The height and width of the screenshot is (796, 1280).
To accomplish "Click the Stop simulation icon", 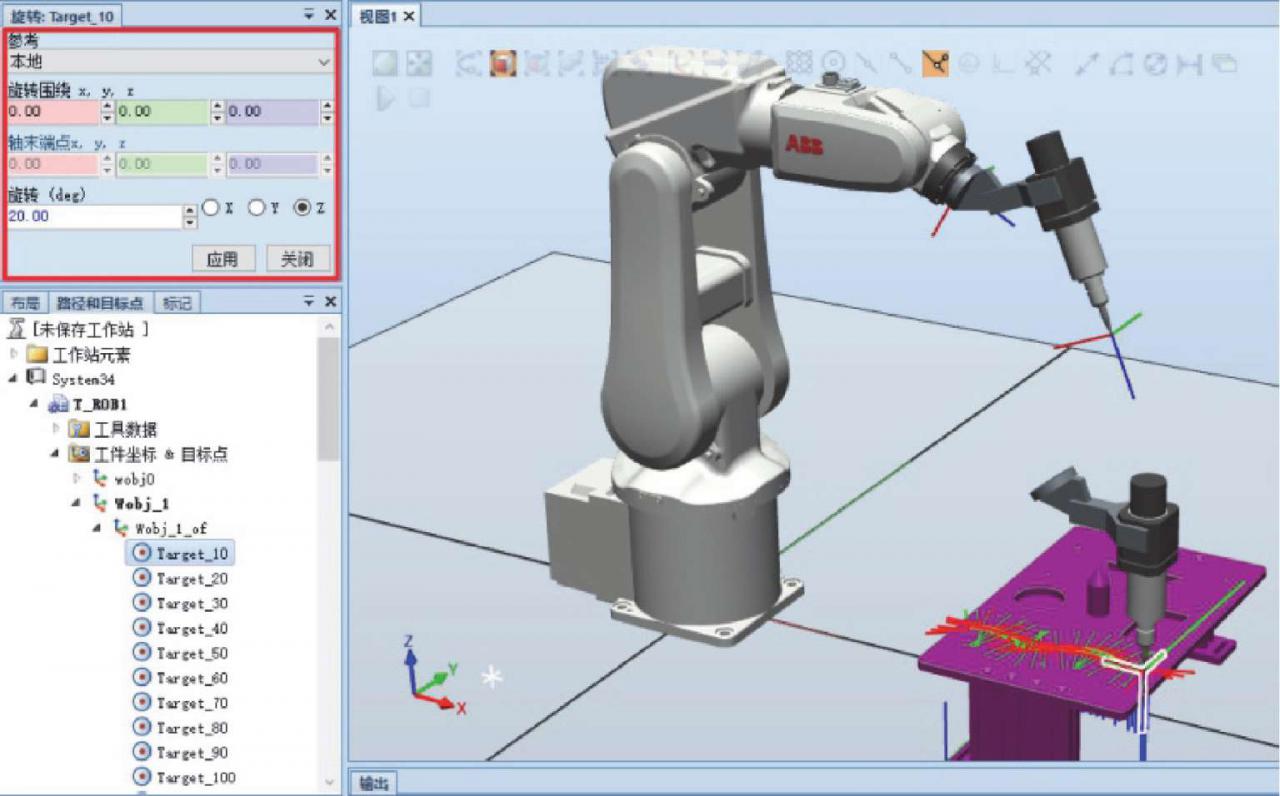I will (x=420, y=98).
